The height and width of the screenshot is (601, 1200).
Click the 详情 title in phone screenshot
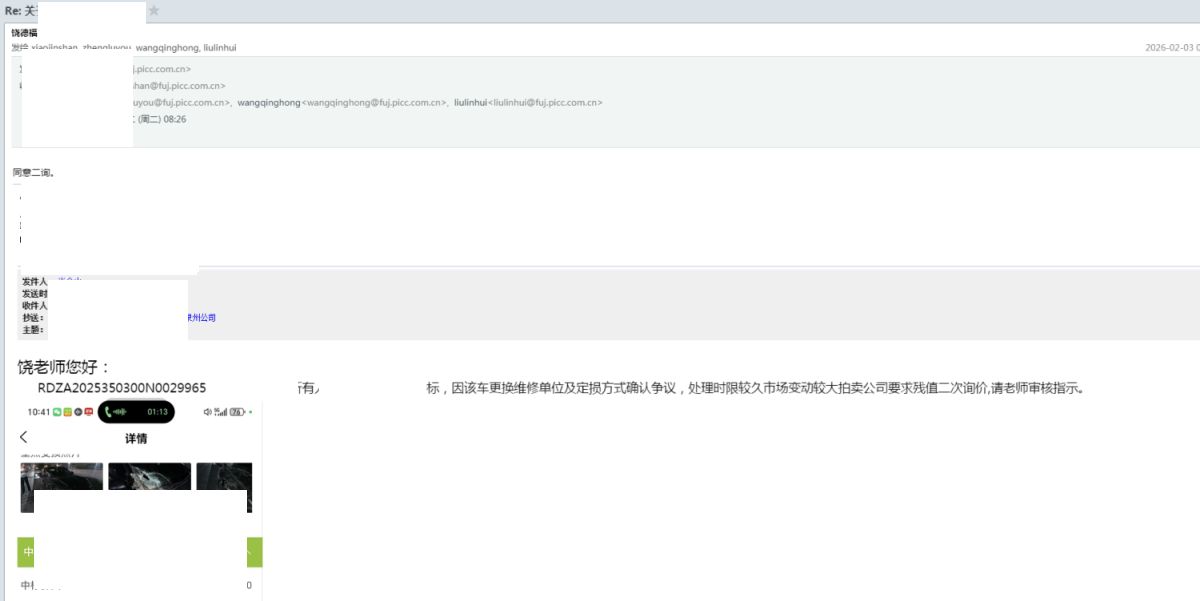(x=136, y=438)
